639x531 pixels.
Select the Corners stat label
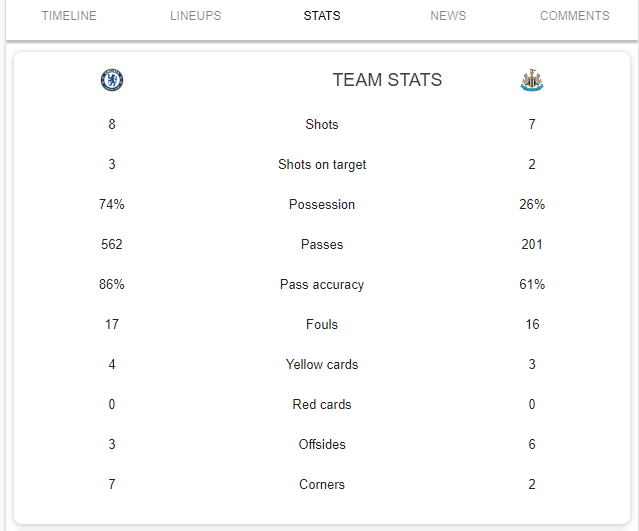[322, 485]
